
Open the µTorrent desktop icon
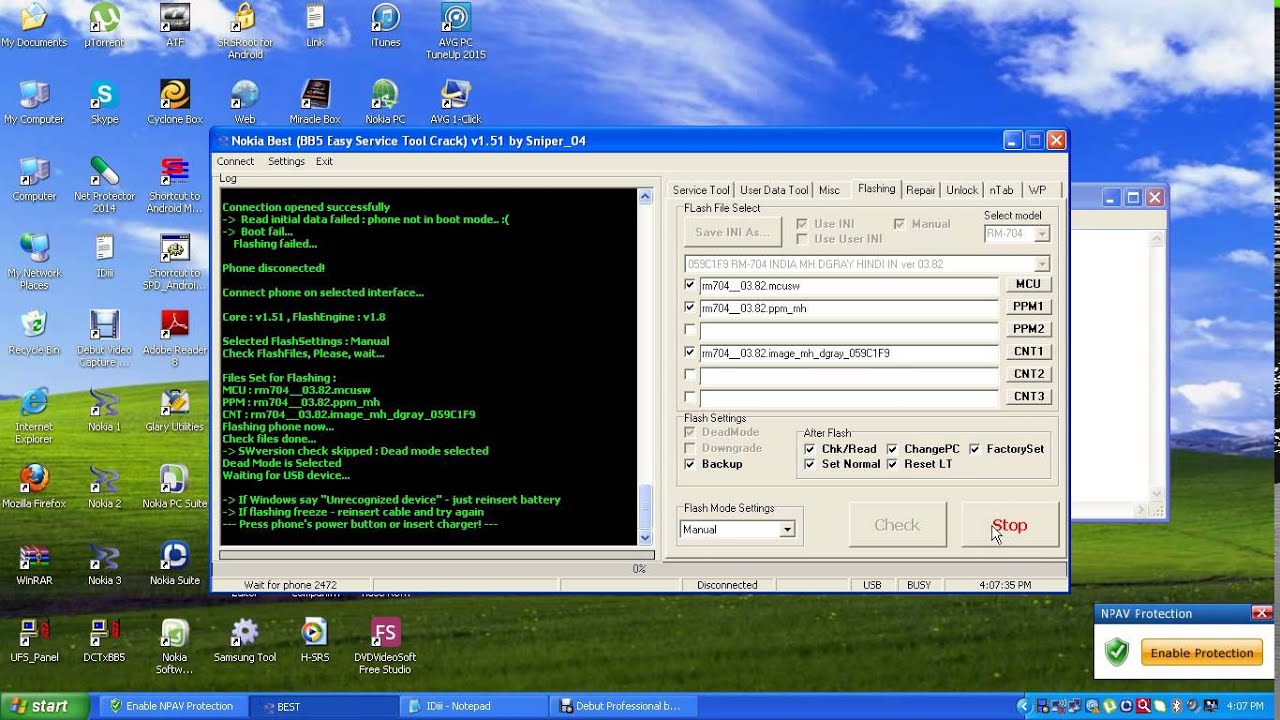point(104,25)
